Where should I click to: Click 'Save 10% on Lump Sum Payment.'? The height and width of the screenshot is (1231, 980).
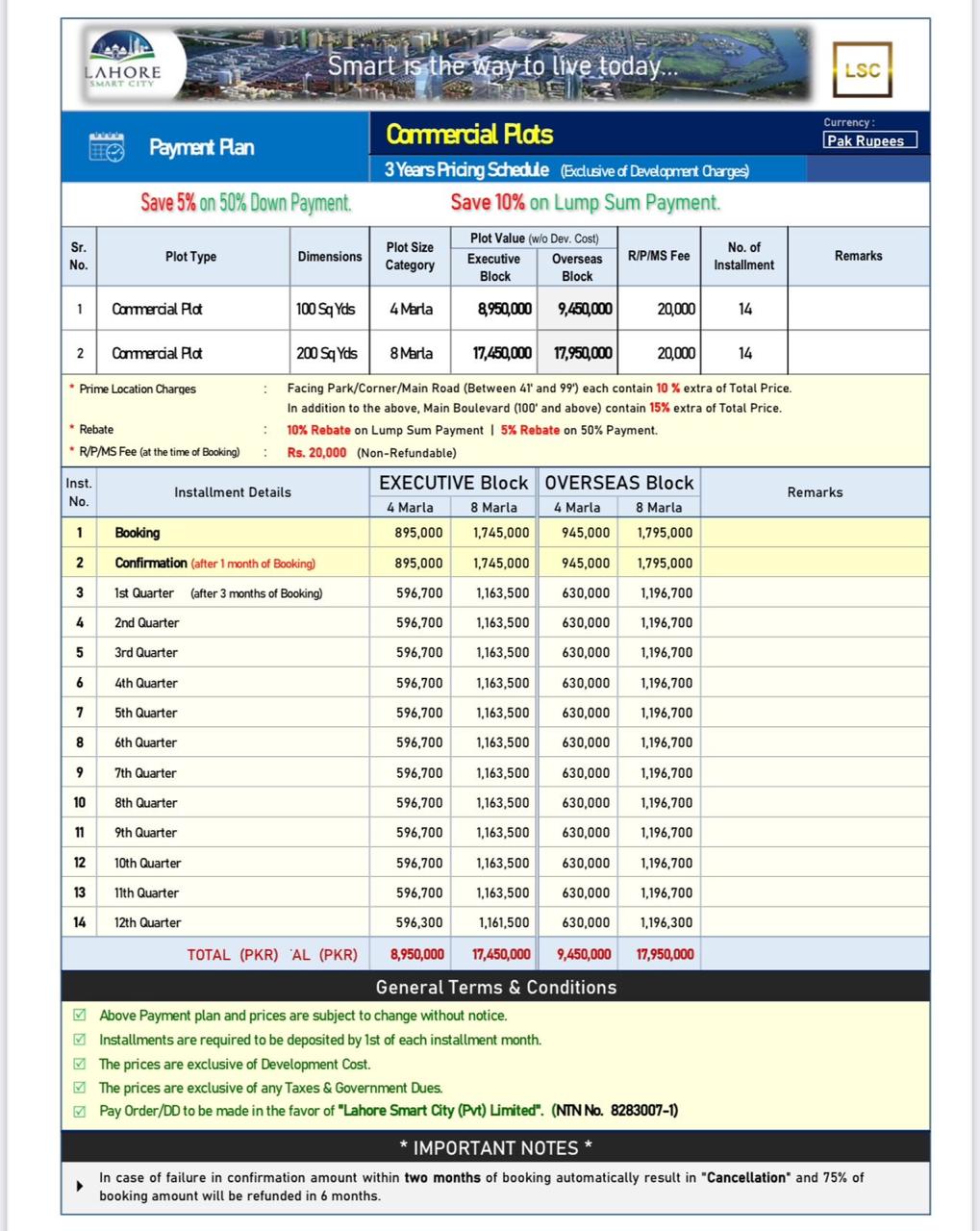coord(586,202)
